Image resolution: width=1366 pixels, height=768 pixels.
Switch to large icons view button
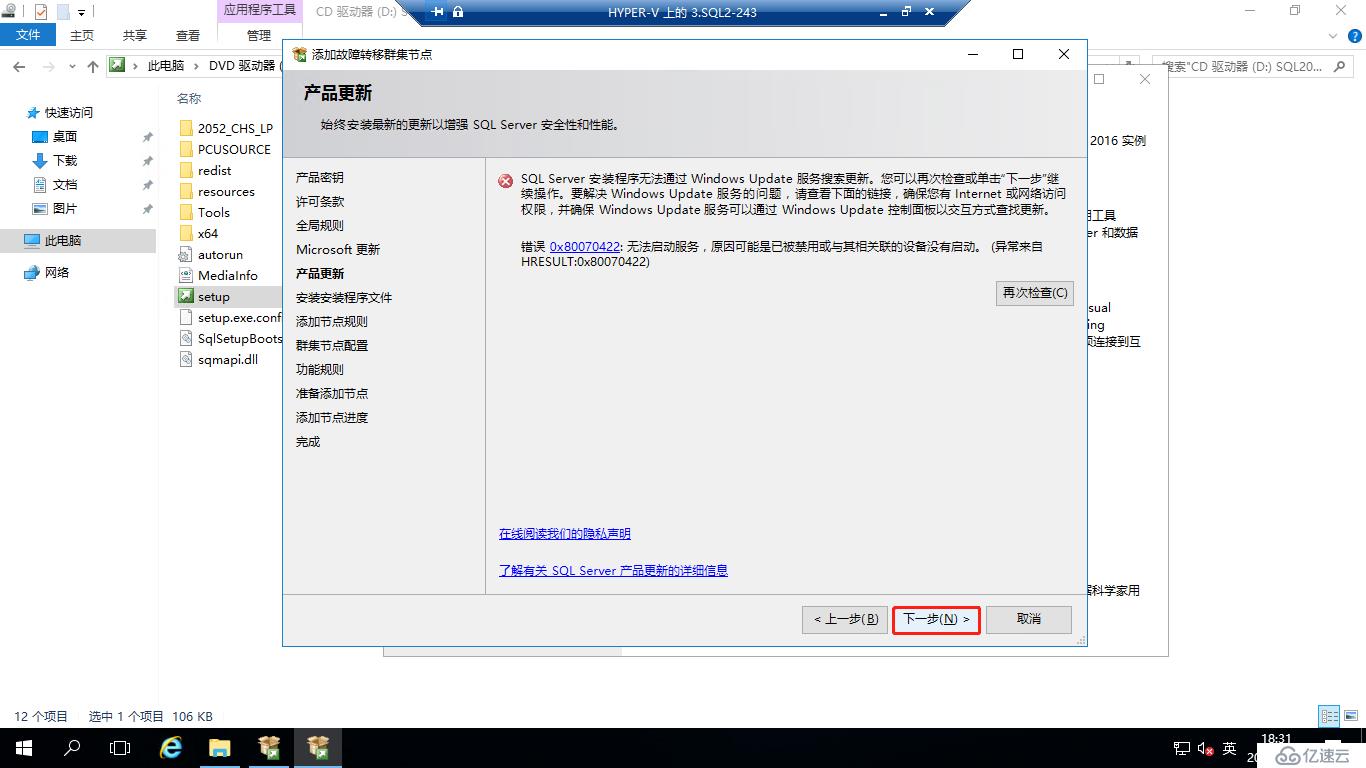point(1351,716)
